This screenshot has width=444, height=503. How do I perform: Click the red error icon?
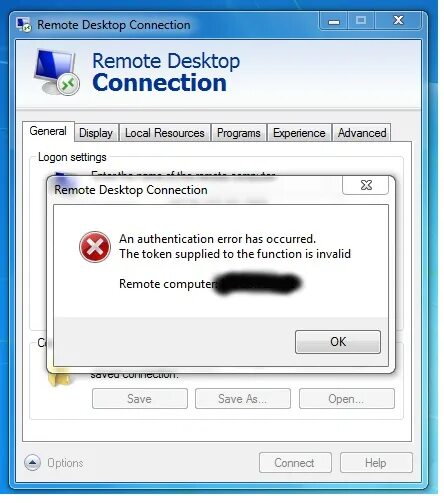coord(95,247)
